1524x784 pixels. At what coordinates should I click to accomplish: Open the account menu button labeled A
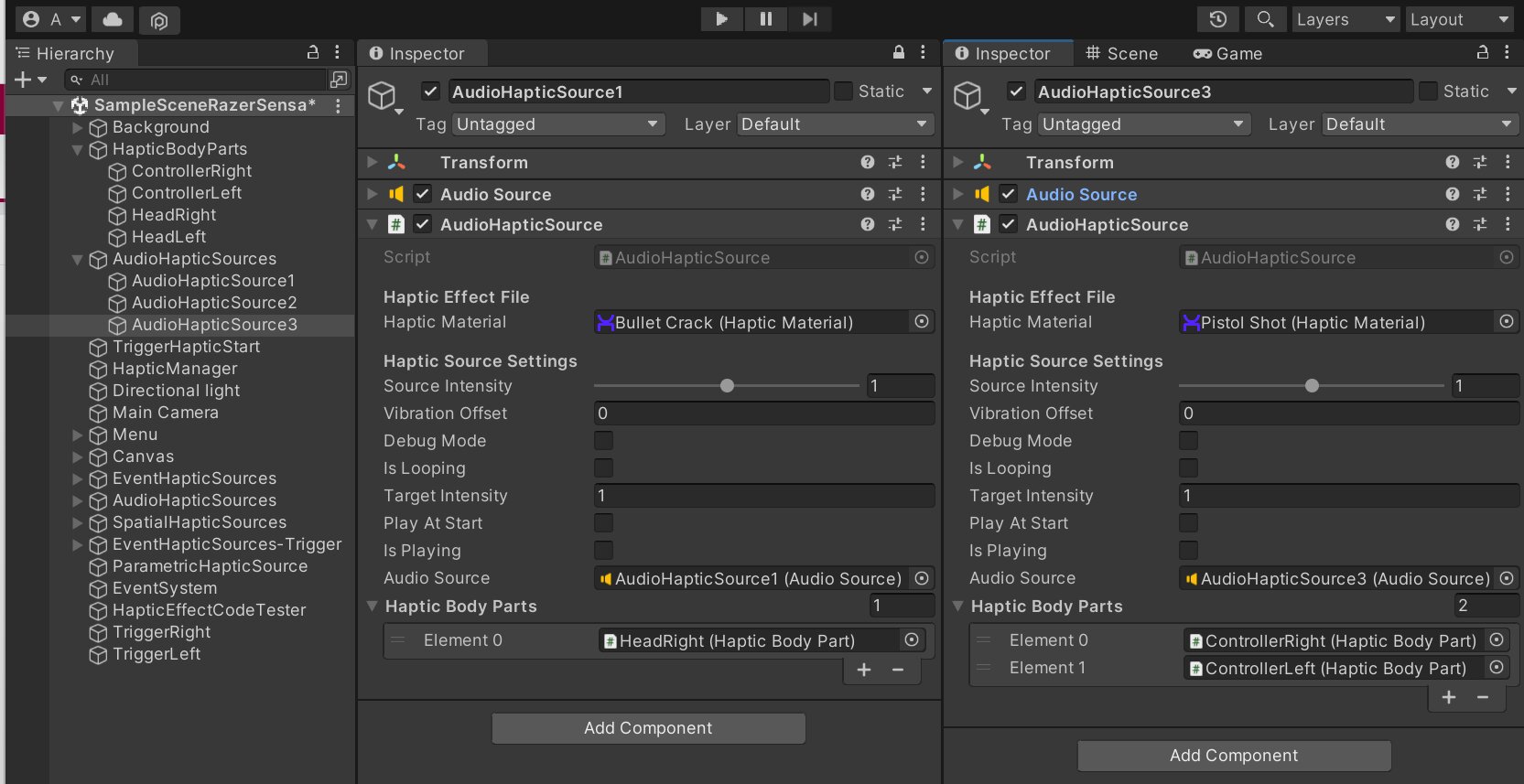click(x=51, y=19)
